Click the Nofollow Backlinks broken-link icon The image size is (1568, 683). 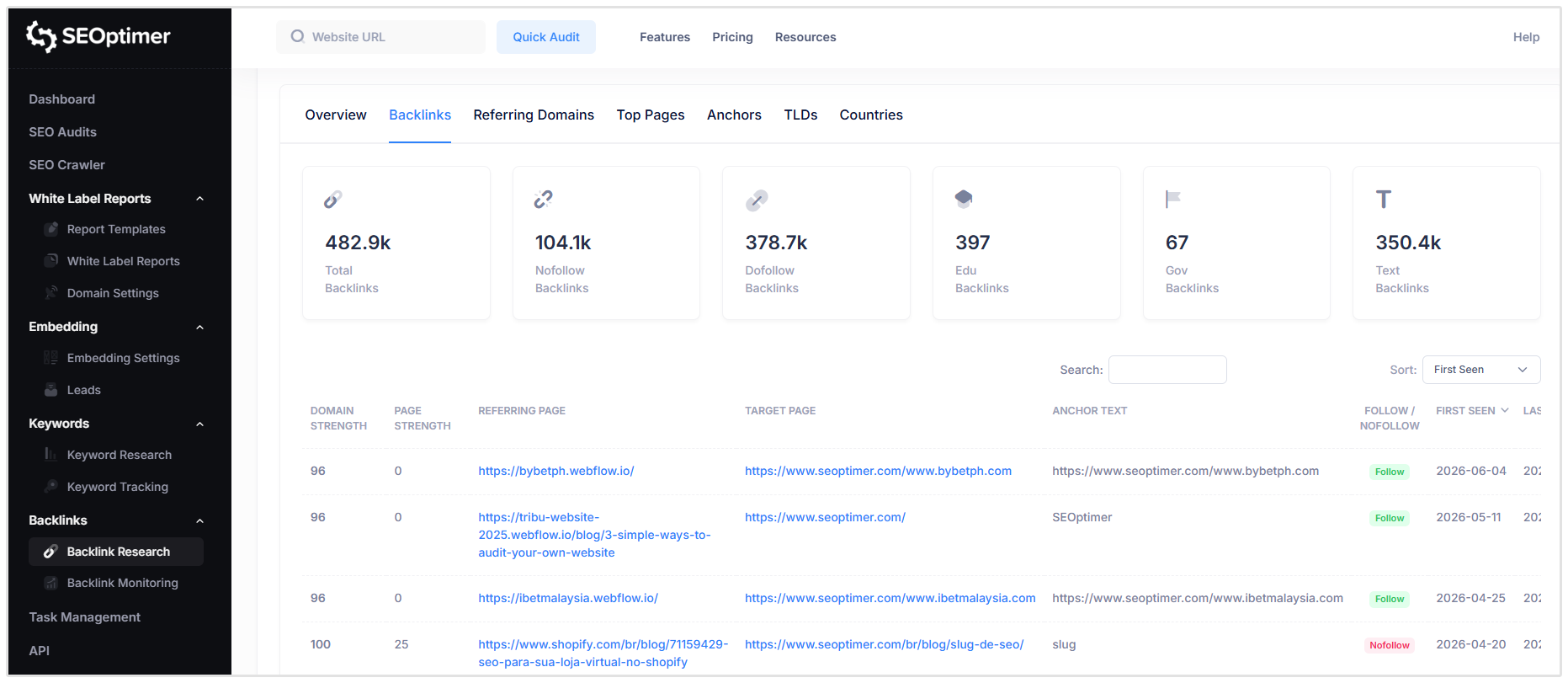coord(544,200)
